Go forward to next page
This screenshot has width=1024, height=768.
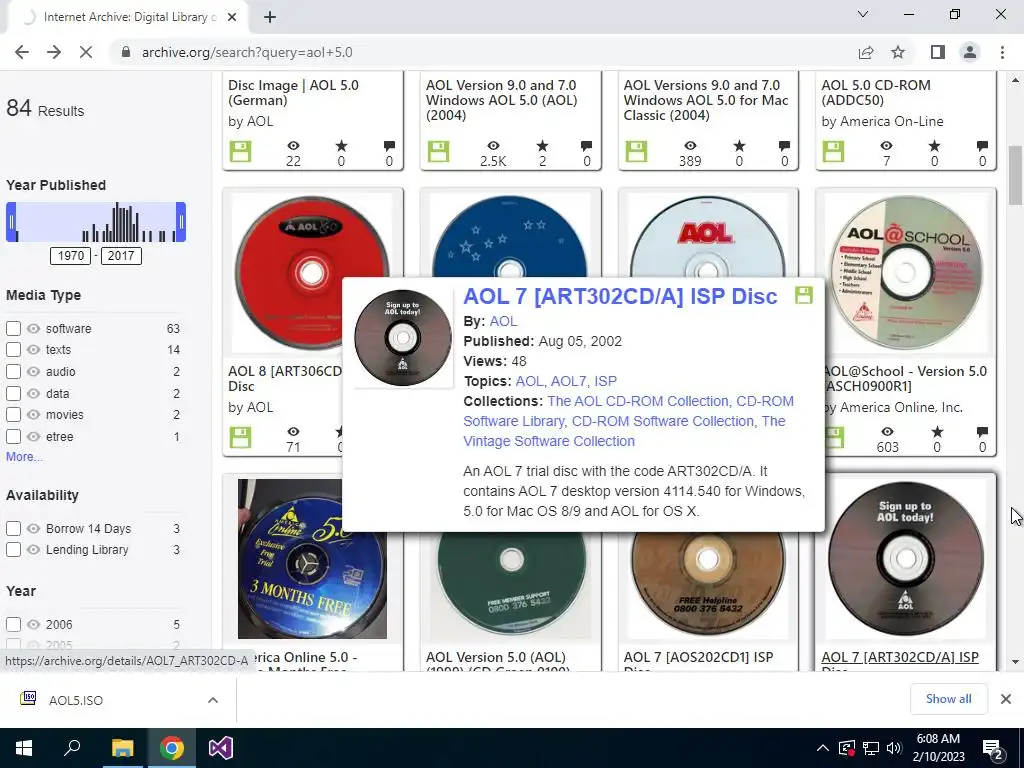click(x=54, y=52)
